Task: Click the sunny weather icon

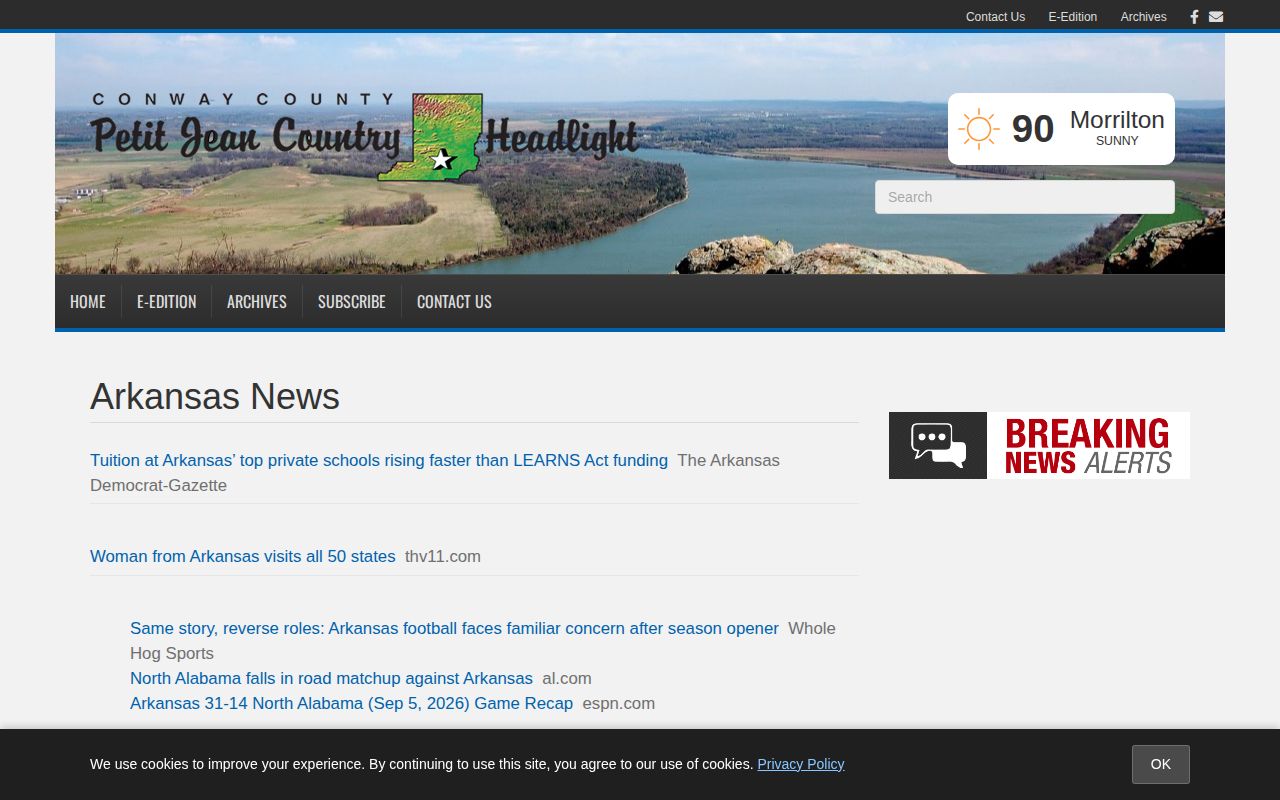Action: 978,129
